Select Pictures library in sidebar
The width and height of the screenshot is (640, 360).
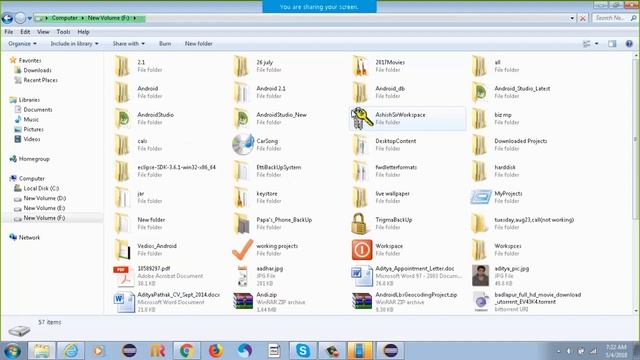click(33, 129)
